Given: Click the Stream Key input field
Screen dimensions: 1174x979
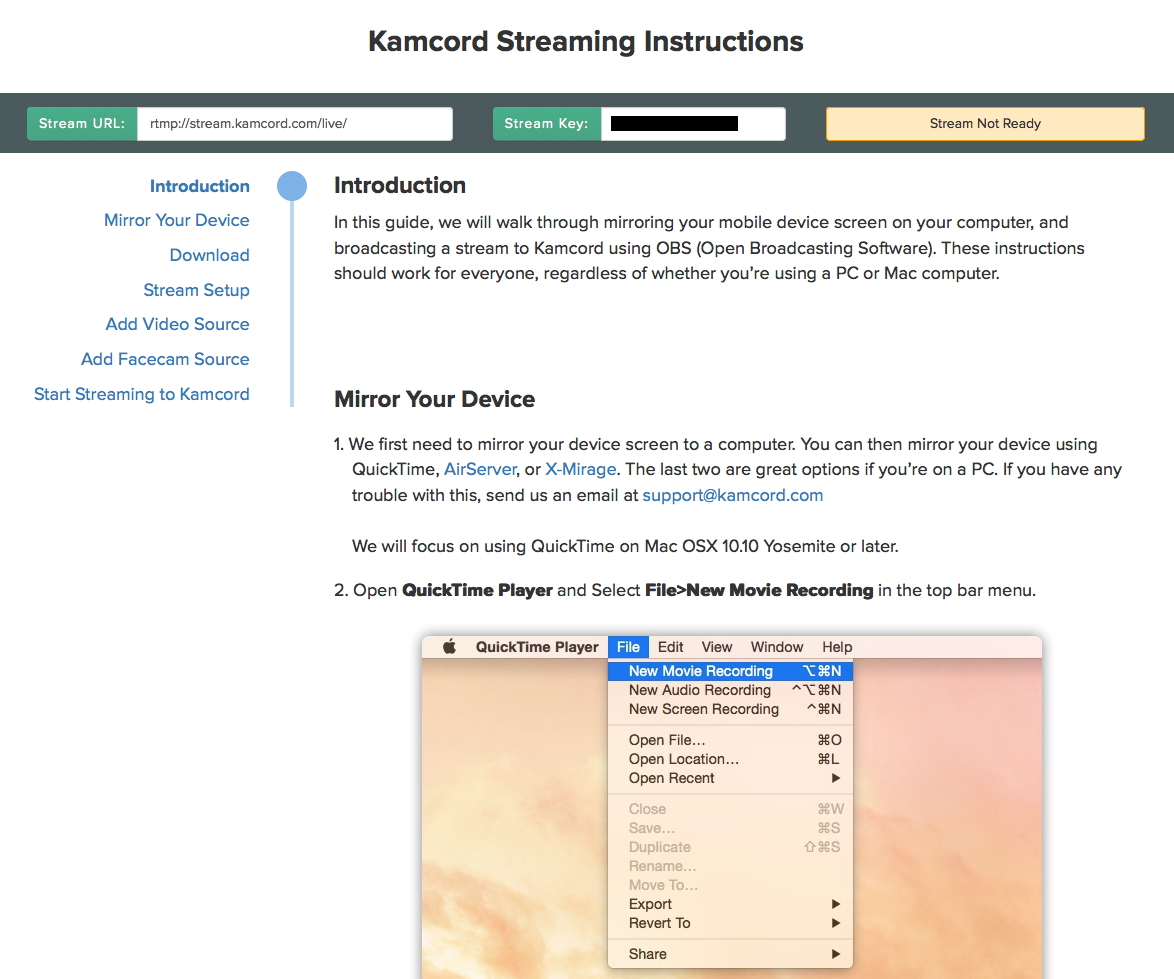Looking at the screenshot, I should point(693,123).
